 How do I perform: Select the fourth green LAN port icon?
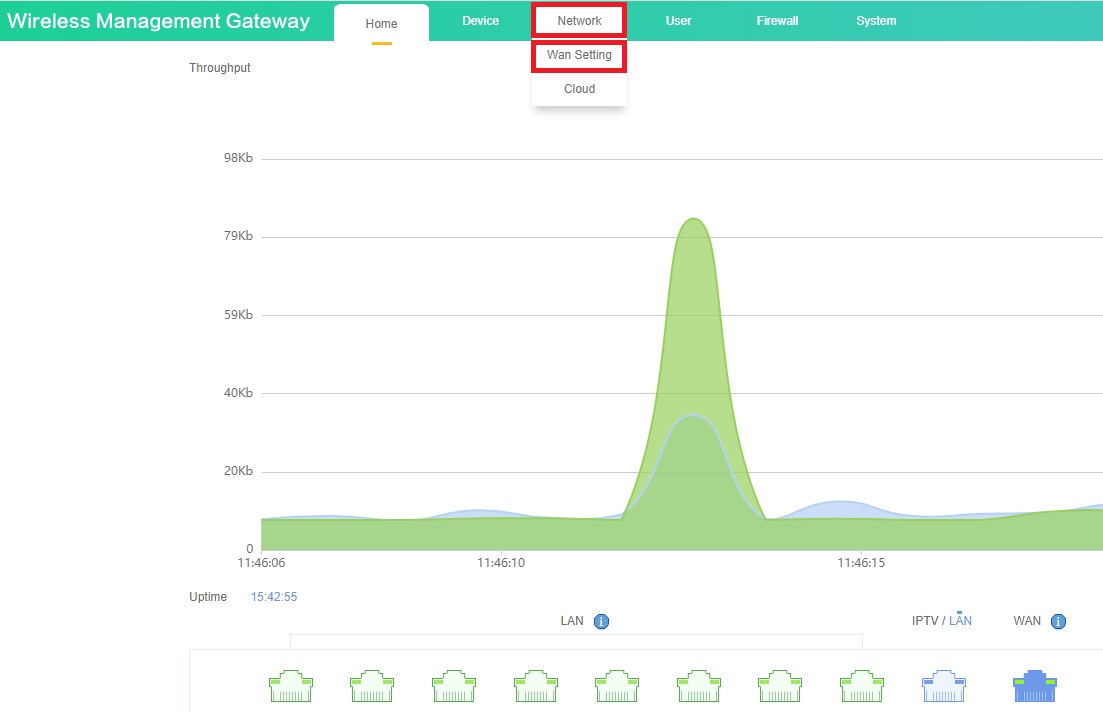[x=535, y=687]
